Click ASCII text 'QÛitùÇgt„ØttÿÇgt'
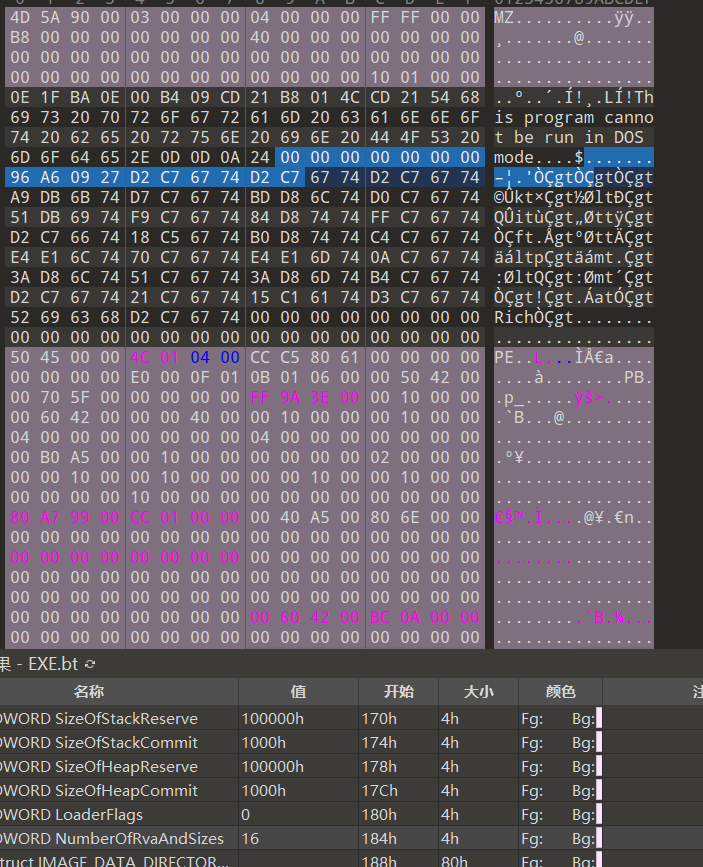 click(x=574, y=217)
